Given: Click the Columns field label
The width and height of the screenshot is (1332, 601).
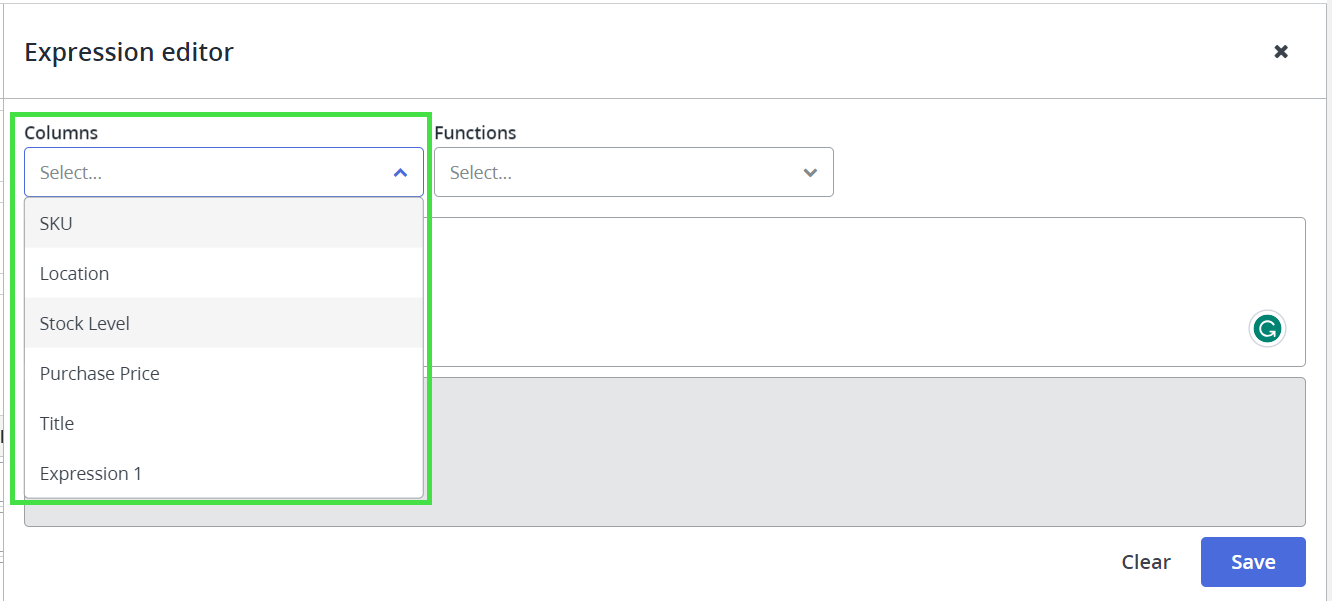Looking at the screenshot, I should (61, 132).
